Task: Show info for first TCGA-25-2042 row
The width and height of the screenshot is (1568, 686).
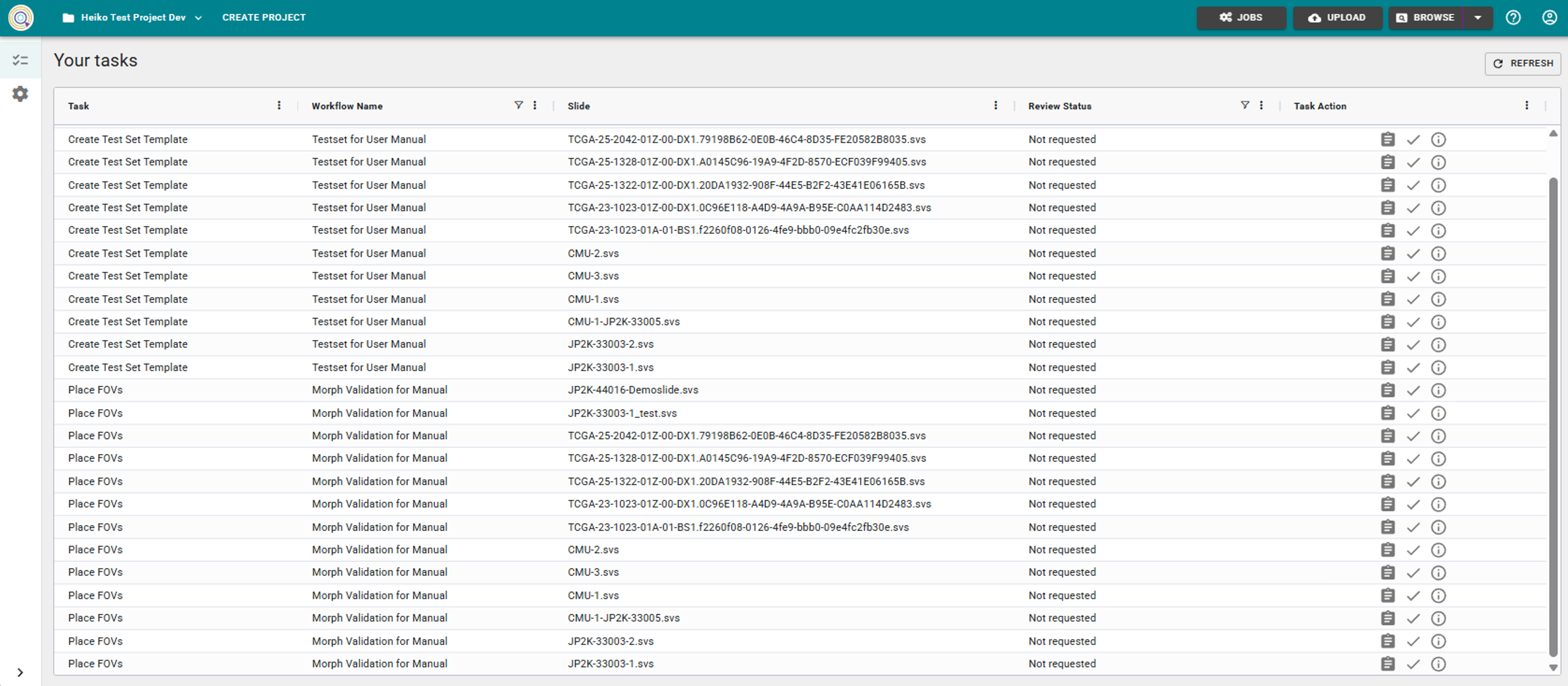Action: 1438,139
